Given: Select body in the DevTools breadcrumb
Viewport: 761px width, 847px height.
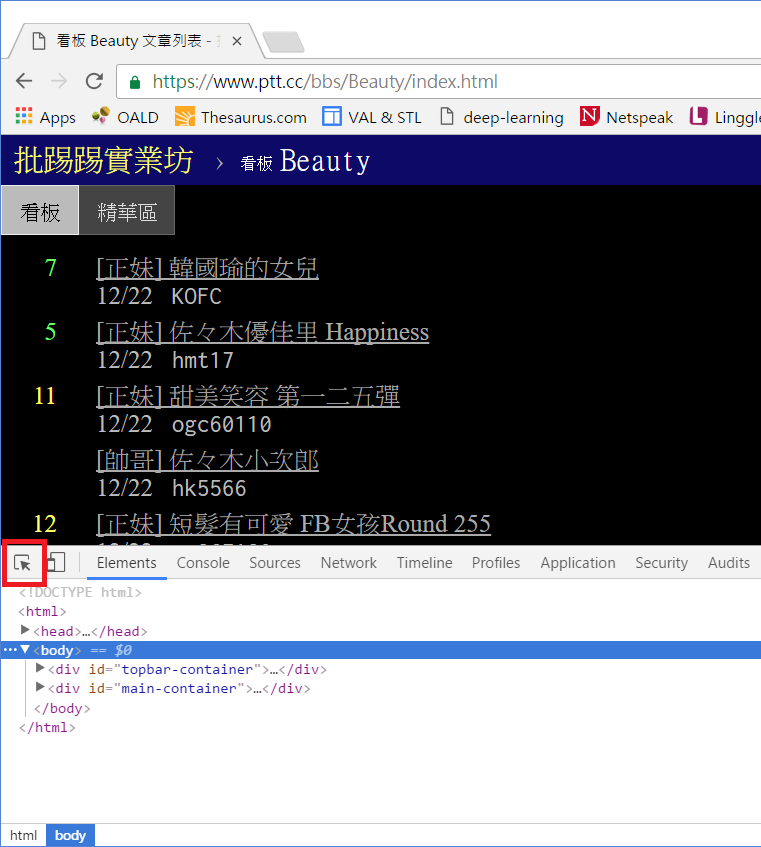Looking at the screenshot, I should tap(70, 835).
